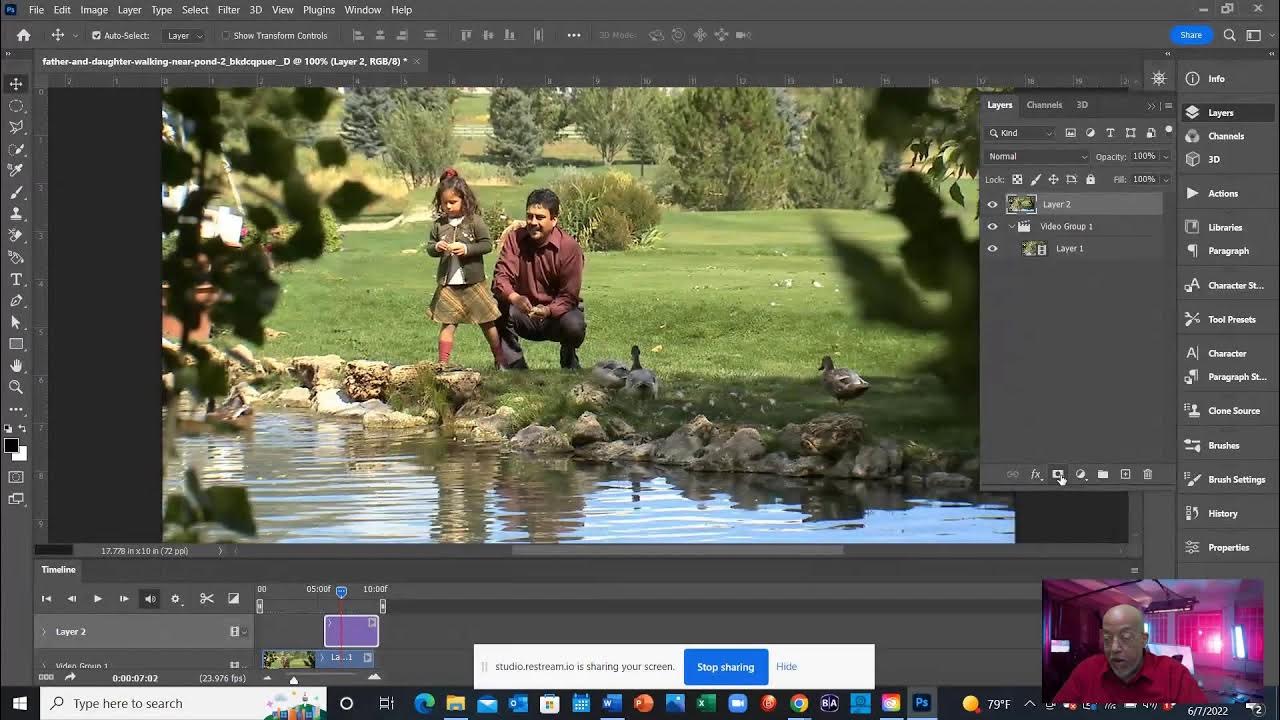Select the Eyedropper tool

coord(16,171)
